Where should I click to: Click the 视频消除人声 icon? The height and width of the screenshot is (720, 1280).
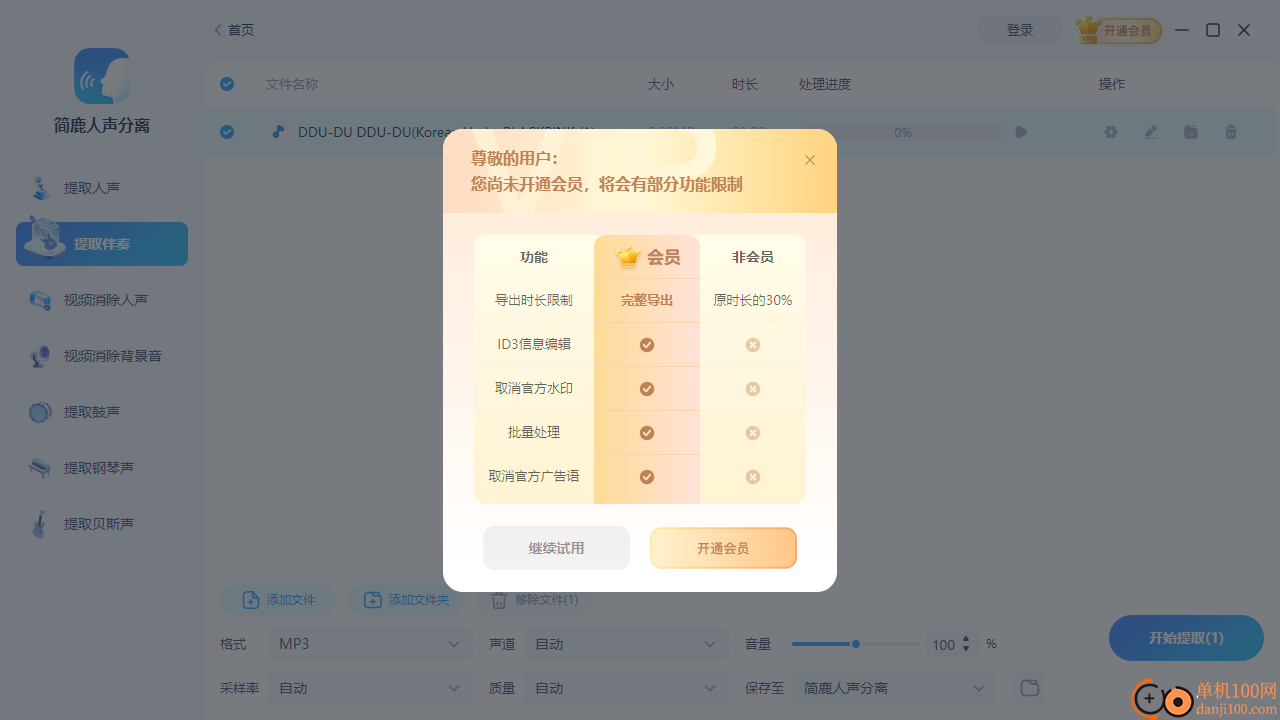(40, 300)
